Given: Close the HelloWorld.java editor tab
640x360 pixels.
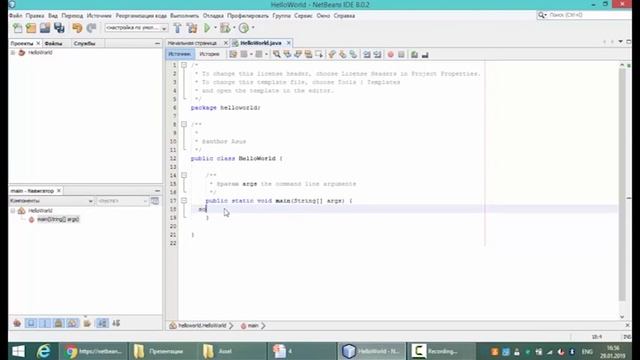Looking at the screenshot, I should pos(289,43).
